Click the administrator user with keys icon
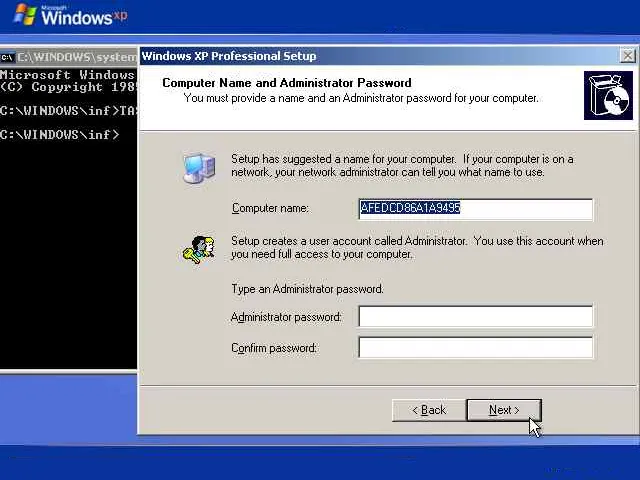This screenshot has height=480, width=640. (x=199, y=249)
